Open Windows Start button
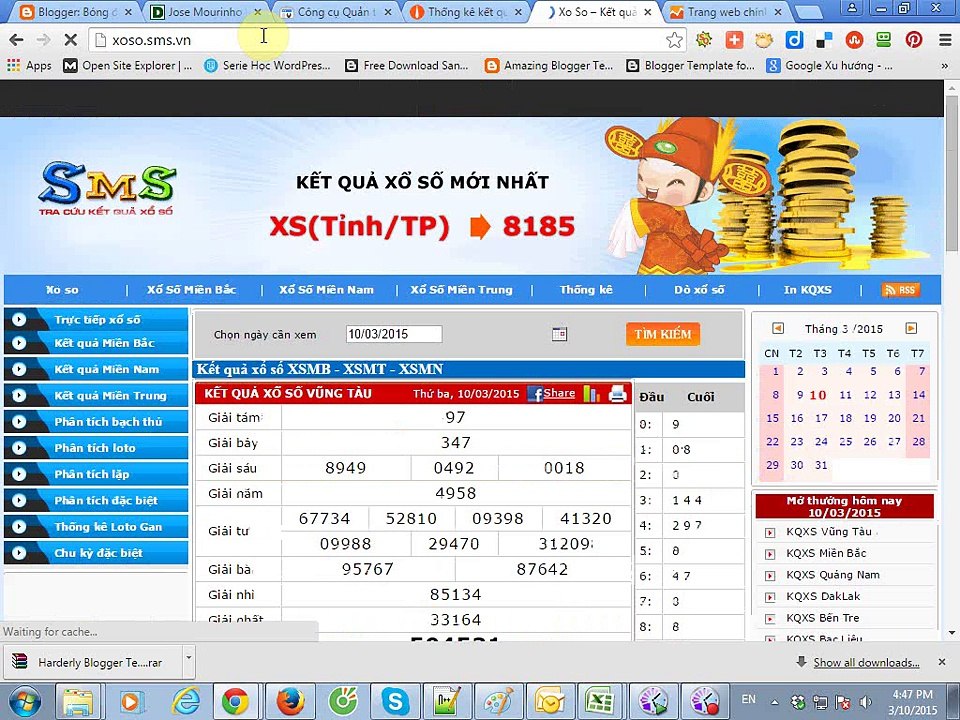Viewport: 960px width, 720px height. [x=24, y=701]
